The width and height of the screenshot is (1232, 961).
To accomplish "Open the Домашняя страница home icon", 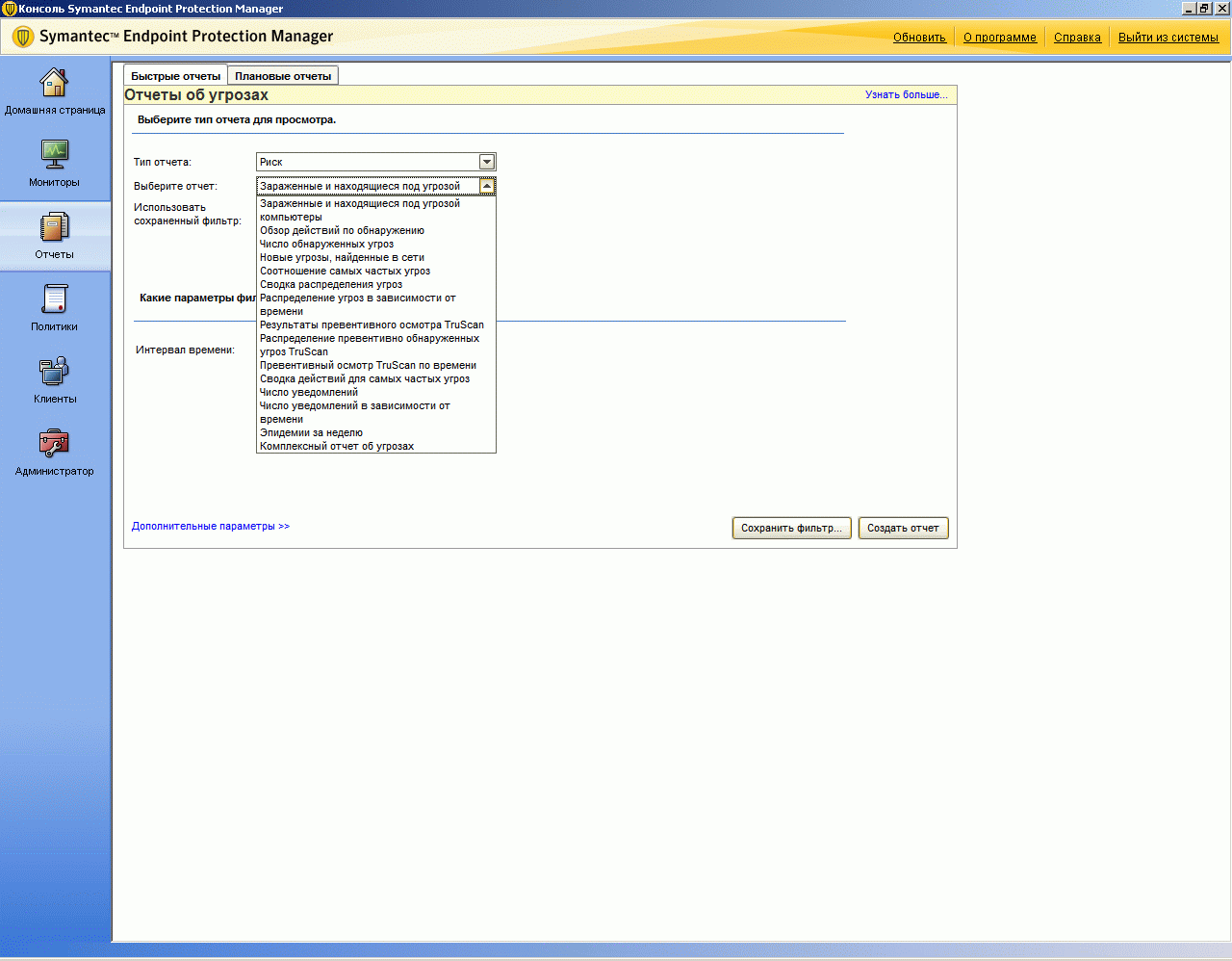I will (x=54, y=83).
